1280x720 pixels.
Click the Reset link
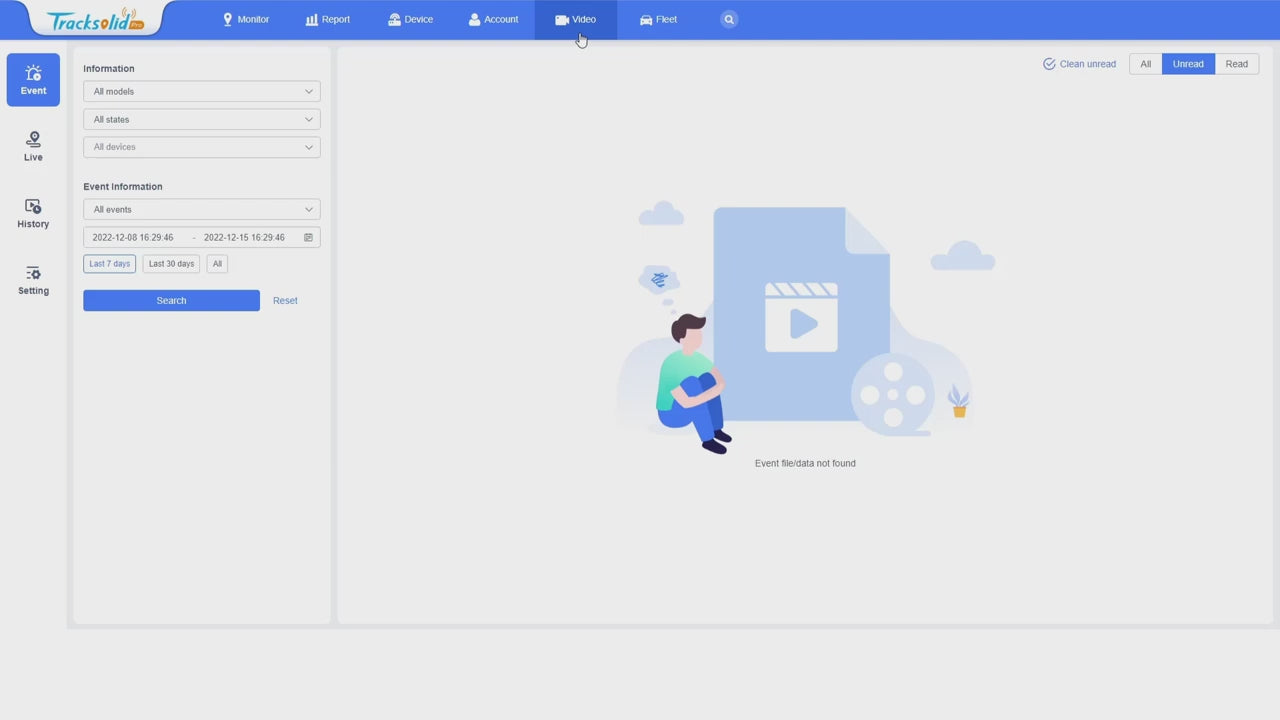tap(285, 301)
